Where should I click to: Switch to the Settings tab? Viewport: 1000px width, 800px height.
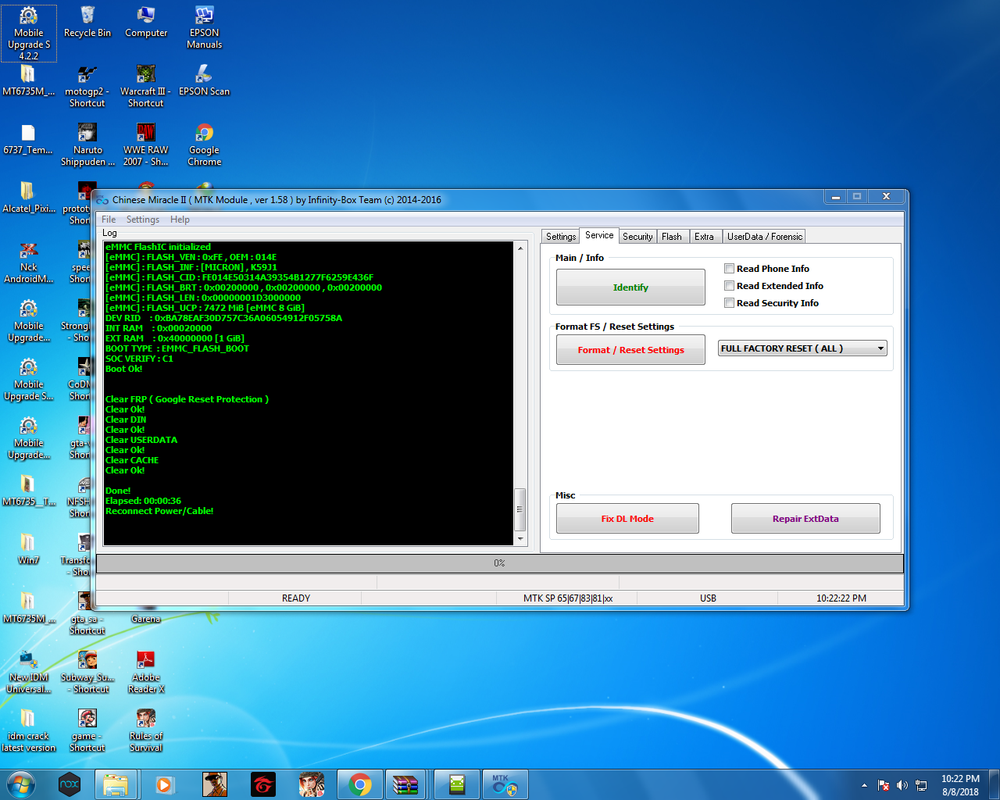click(x=561, y=237)
